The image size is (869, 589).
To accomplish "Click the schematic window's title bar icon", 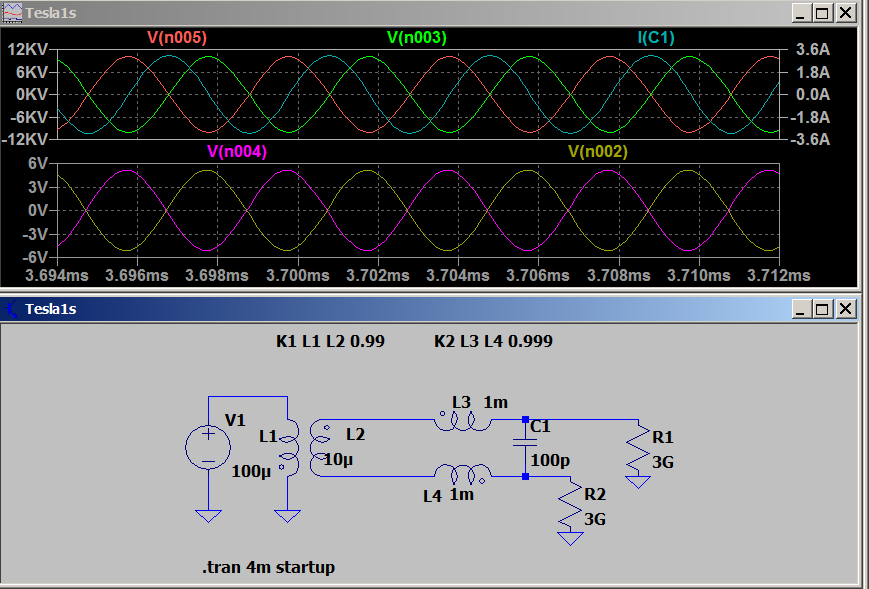I will pos(12,309).
